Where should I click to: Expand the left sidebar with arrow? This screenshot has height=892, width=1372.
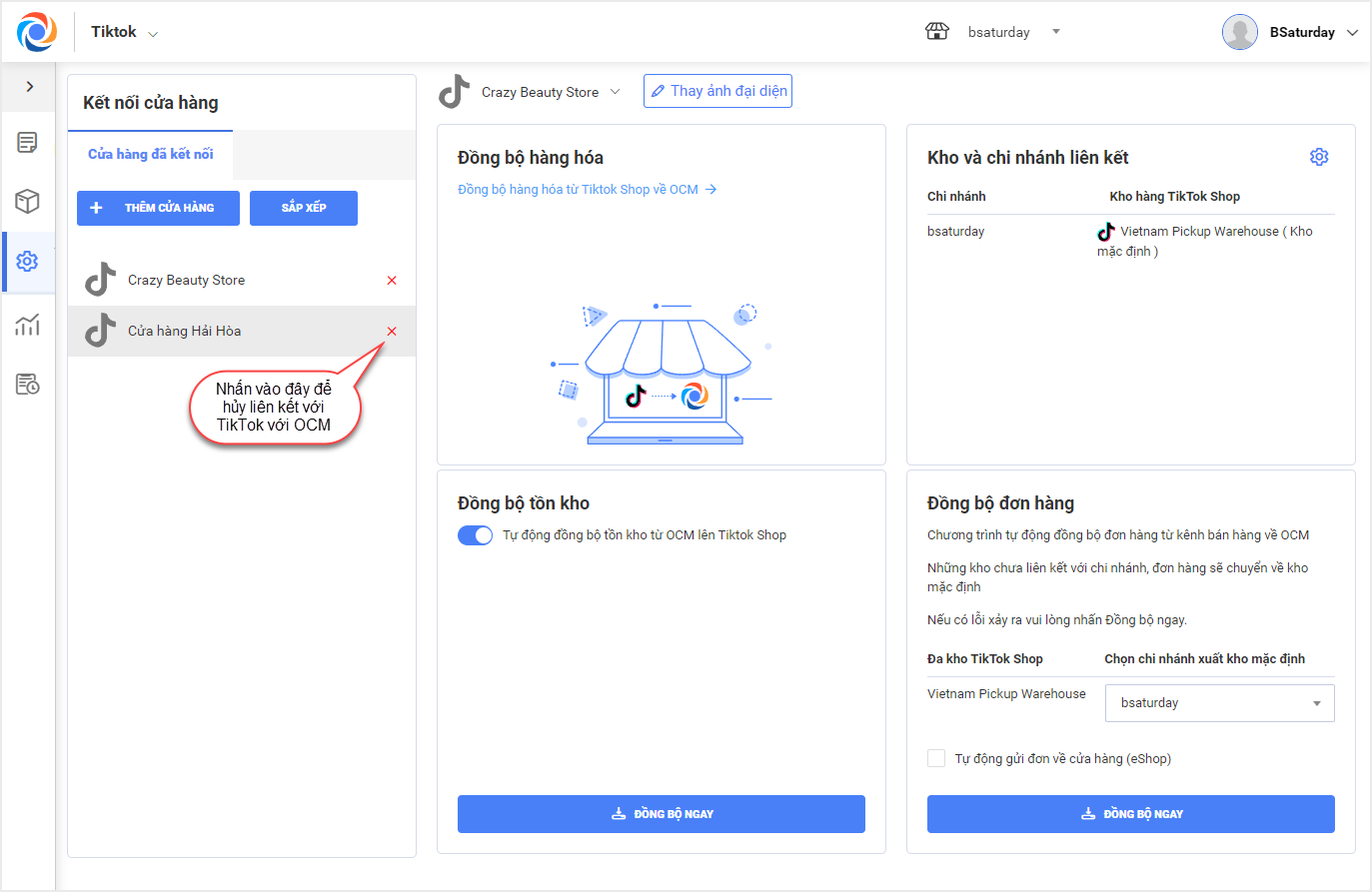(x=30, y=87)
